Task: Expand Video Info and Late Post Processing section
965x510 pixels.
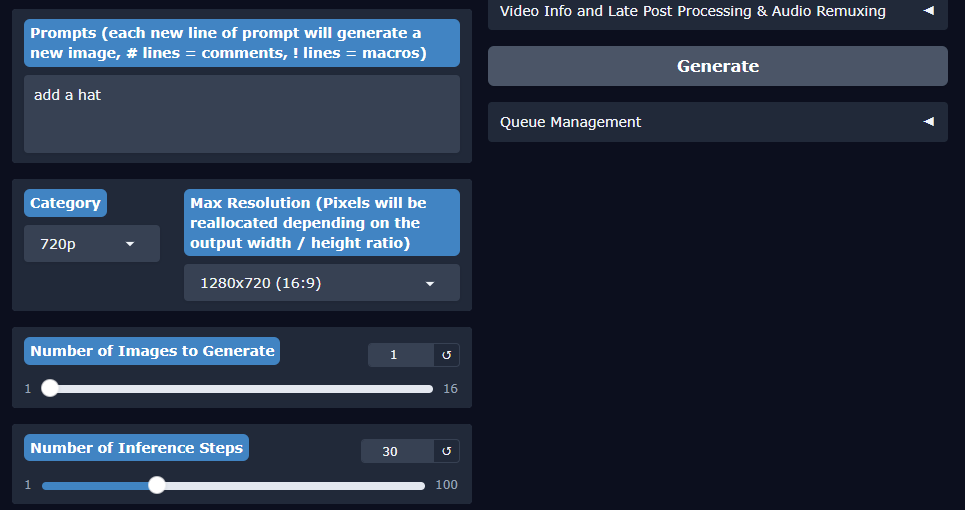Action: click(x=692, y=12)
